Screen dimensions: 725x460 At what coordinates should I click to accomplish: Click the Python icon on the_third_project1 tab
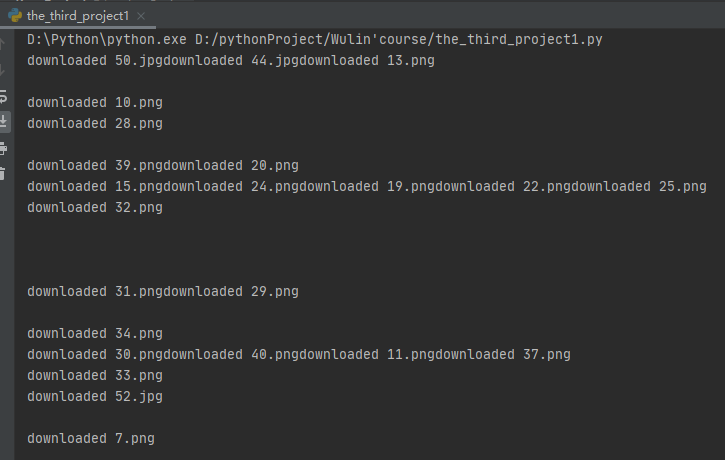click(x=15, y=16)
